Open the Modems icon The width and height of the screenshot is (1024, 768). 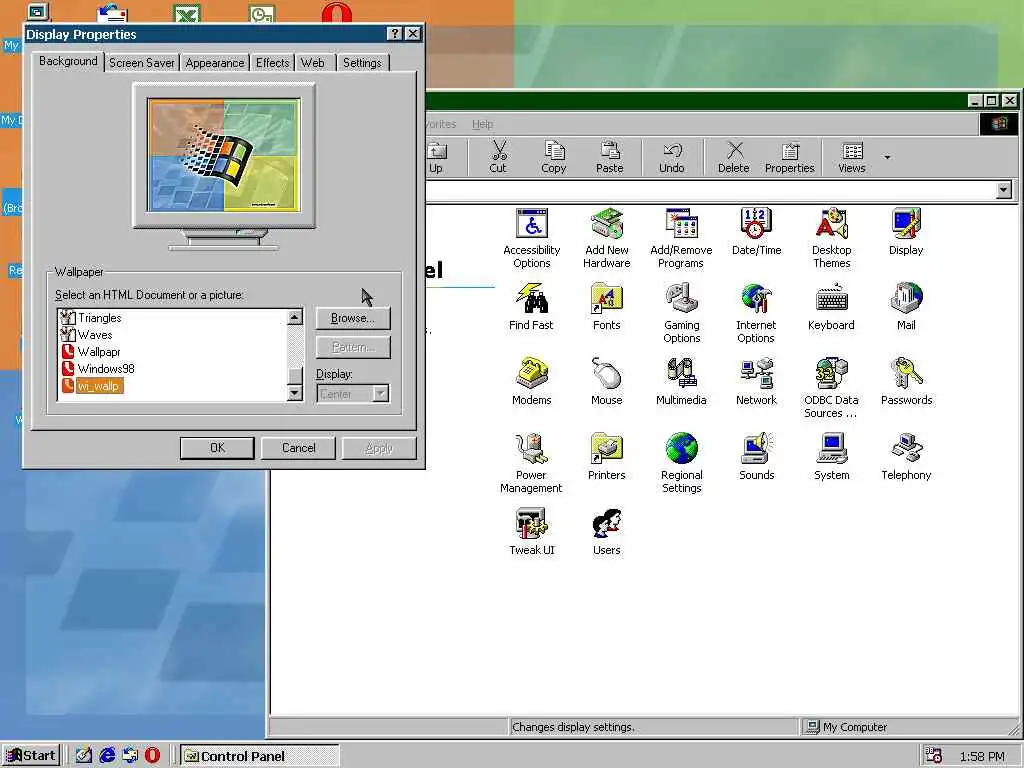pyautogui.click(x=532, y=382)
